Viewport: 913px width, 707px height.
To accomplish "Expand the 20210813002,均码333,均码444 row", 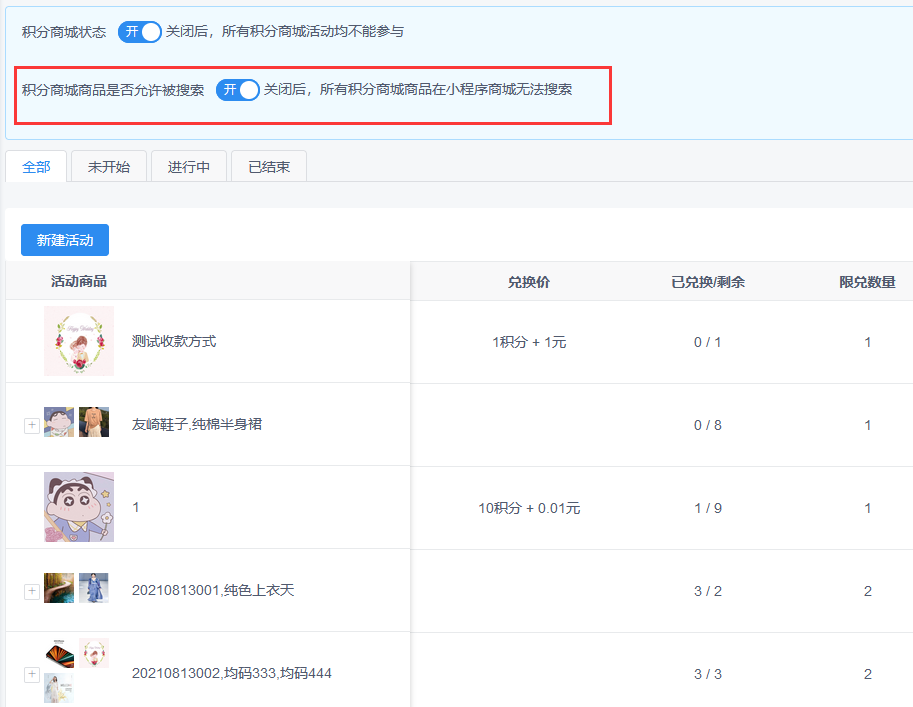I will [x=31, y=674].
